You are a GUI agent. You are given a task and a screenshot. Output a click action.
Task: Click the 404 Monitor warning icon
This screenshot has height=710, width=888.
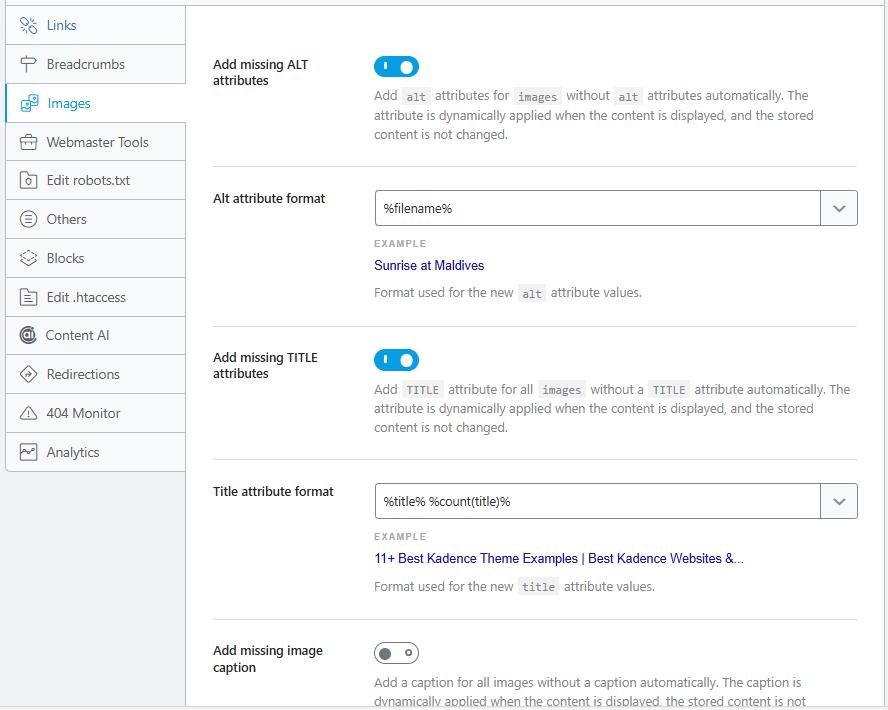(28, 413)
